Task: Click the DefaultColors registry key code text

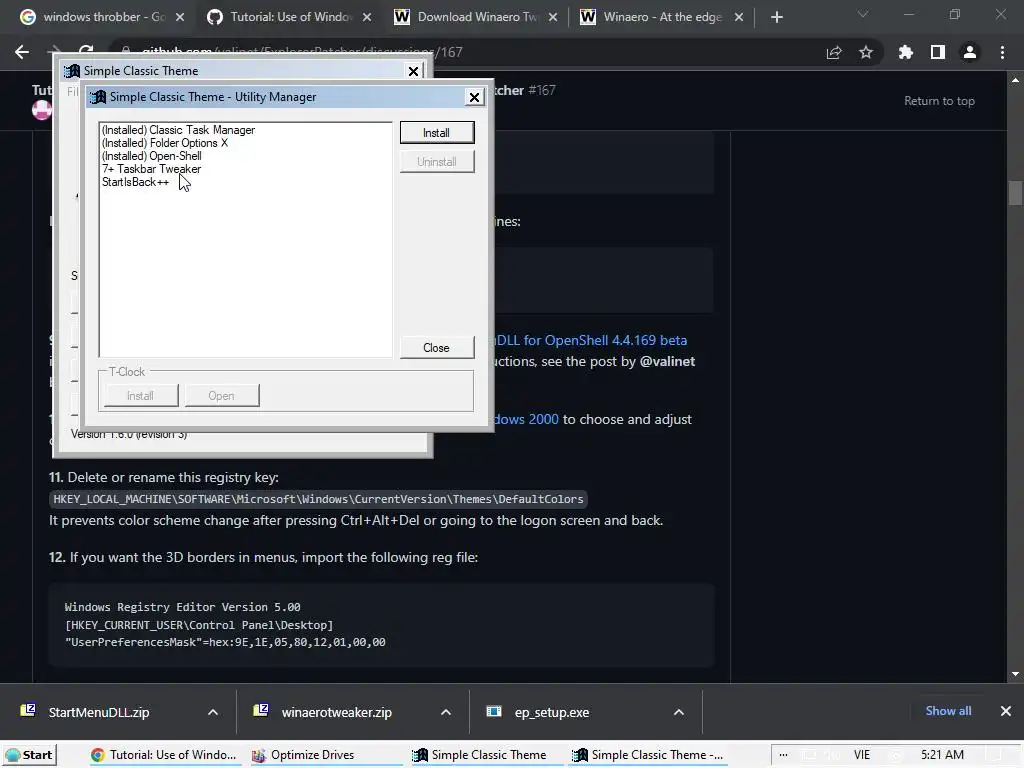Action: click(x=318, y=499)
